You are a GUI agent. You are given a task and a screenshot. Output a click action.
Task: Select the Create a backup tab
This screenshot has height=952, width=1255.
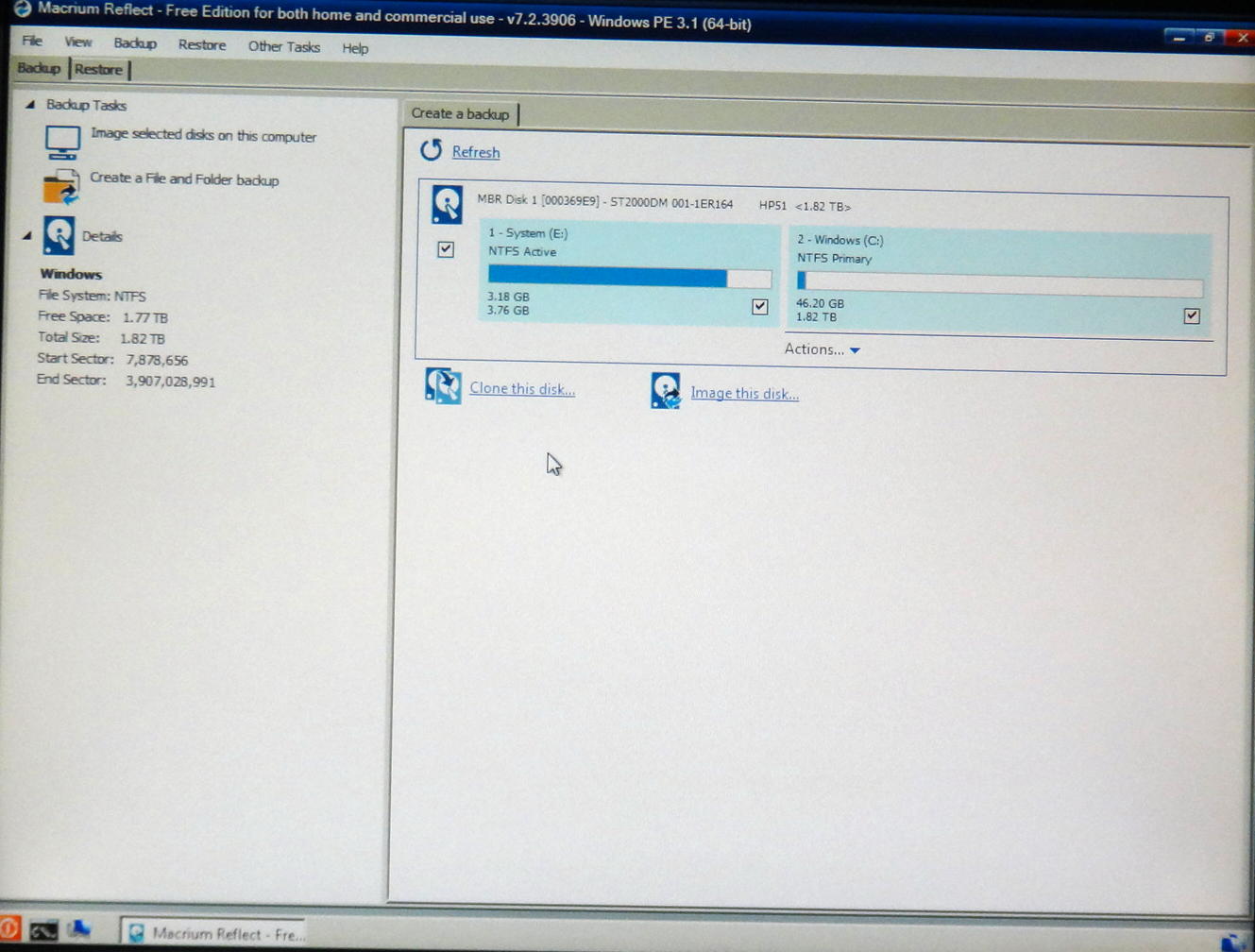point(460,113)
